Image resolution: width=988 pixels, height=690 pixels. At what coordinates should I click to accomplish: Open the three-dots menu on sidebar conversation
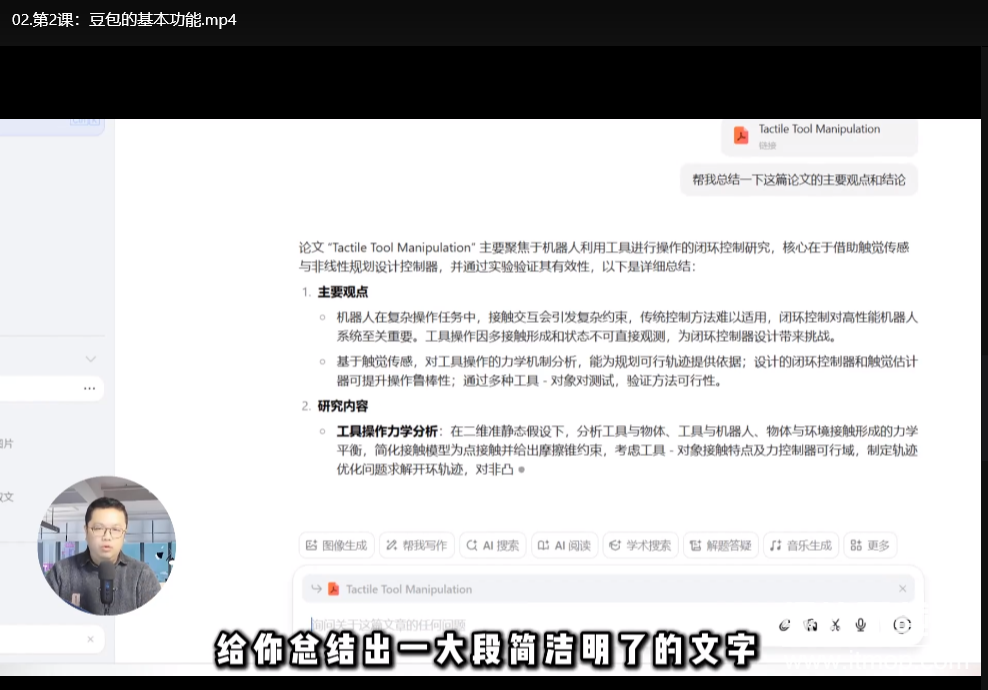(90, 388)
